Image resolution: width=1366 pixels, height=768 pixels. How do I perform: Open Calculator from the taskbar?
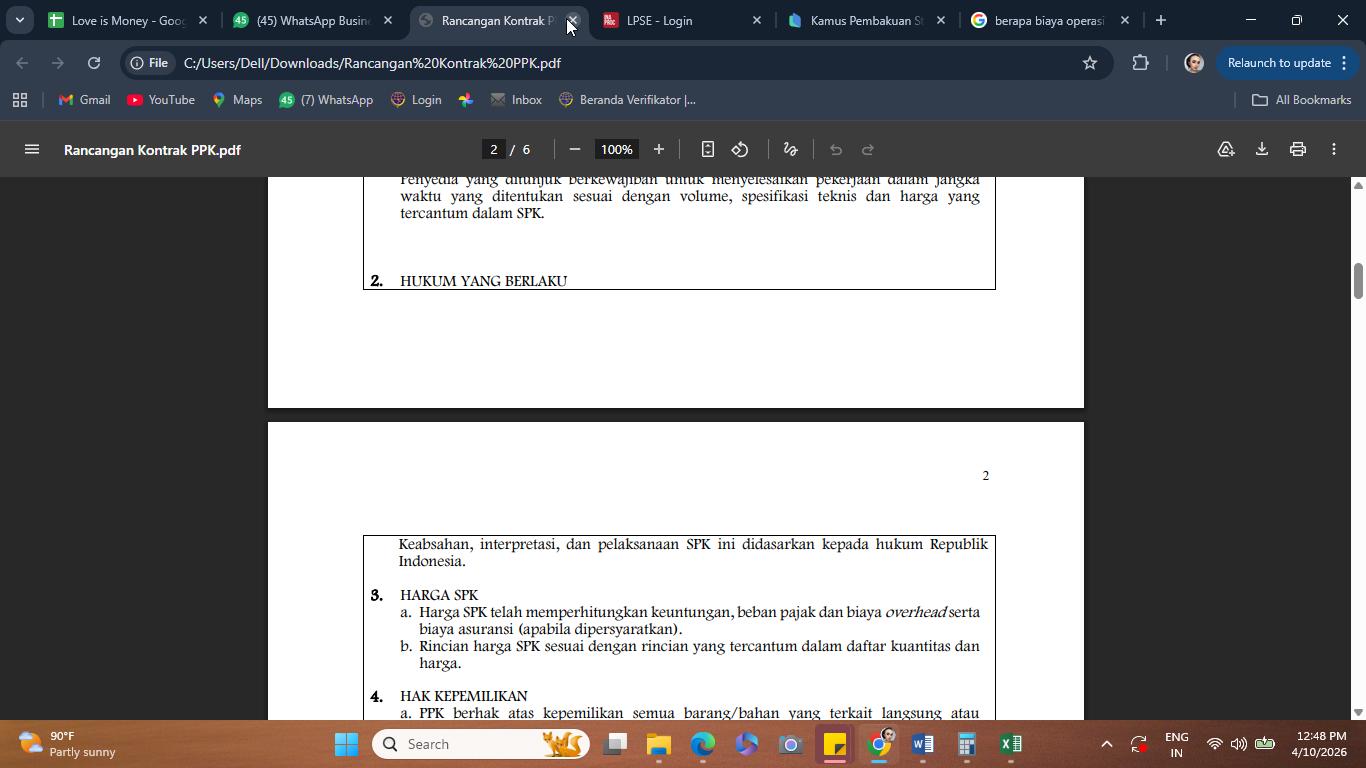[x=967, y=744]
